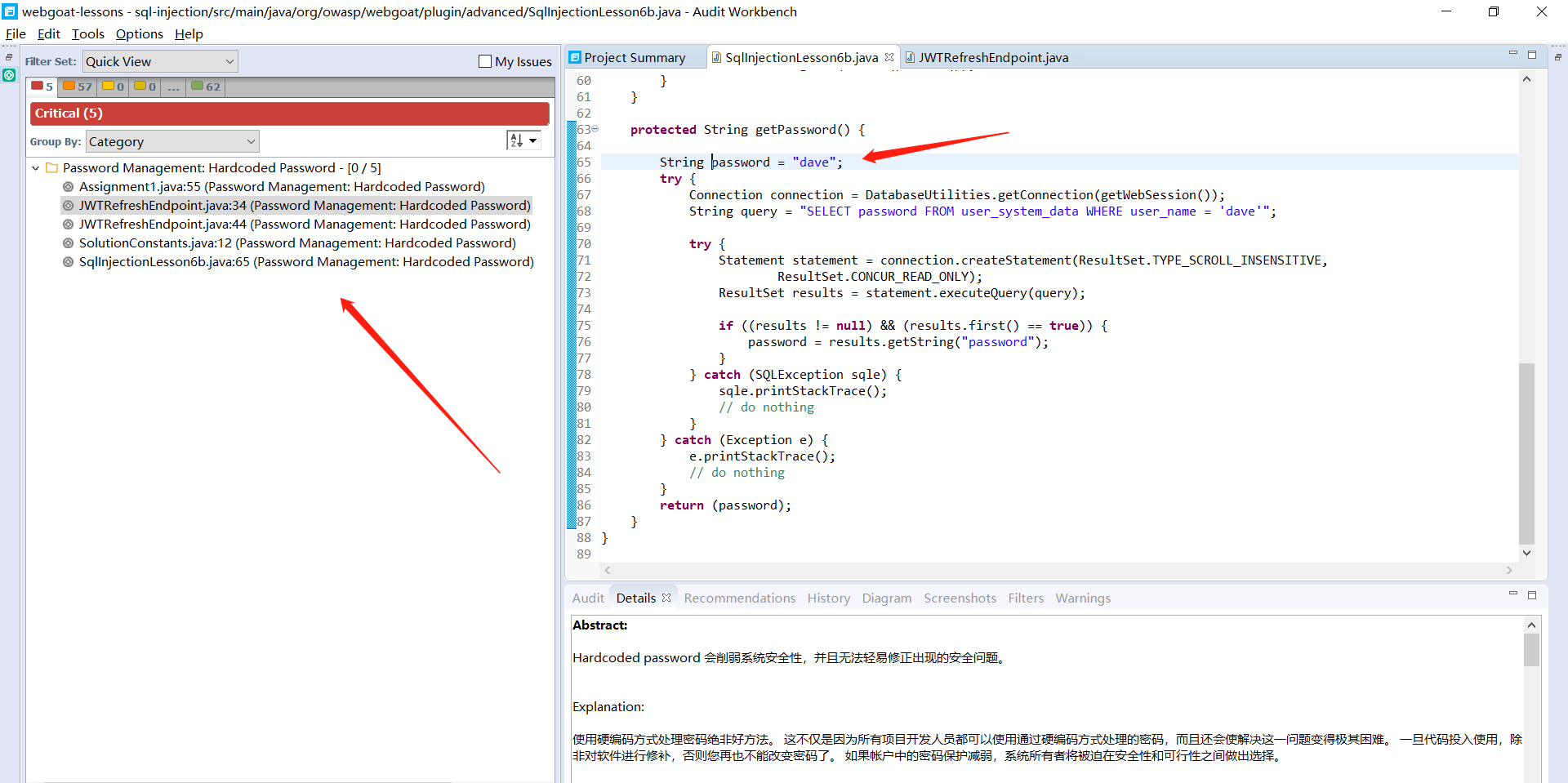
Task: Open the sort options dropdown arrow
Action: coord(532,140)
